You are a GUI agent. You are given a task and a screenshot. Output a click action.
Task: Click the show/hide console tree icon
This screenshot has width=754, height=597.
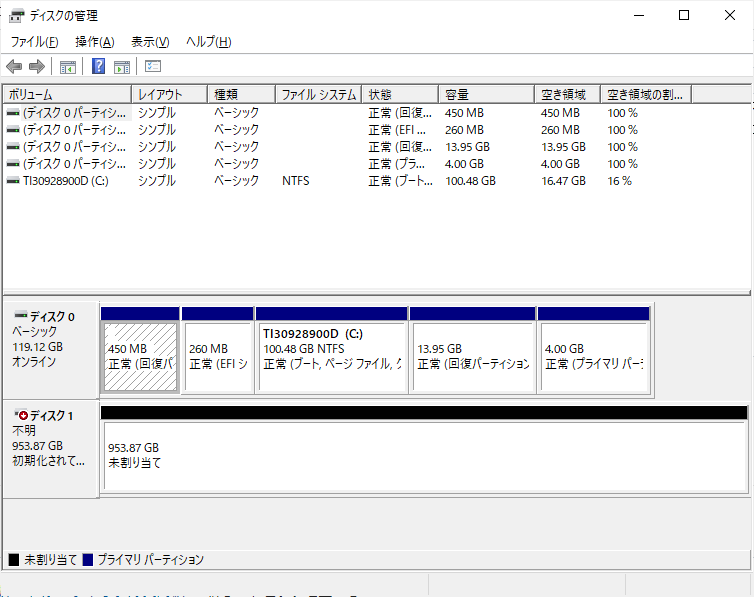click(68, 67)
